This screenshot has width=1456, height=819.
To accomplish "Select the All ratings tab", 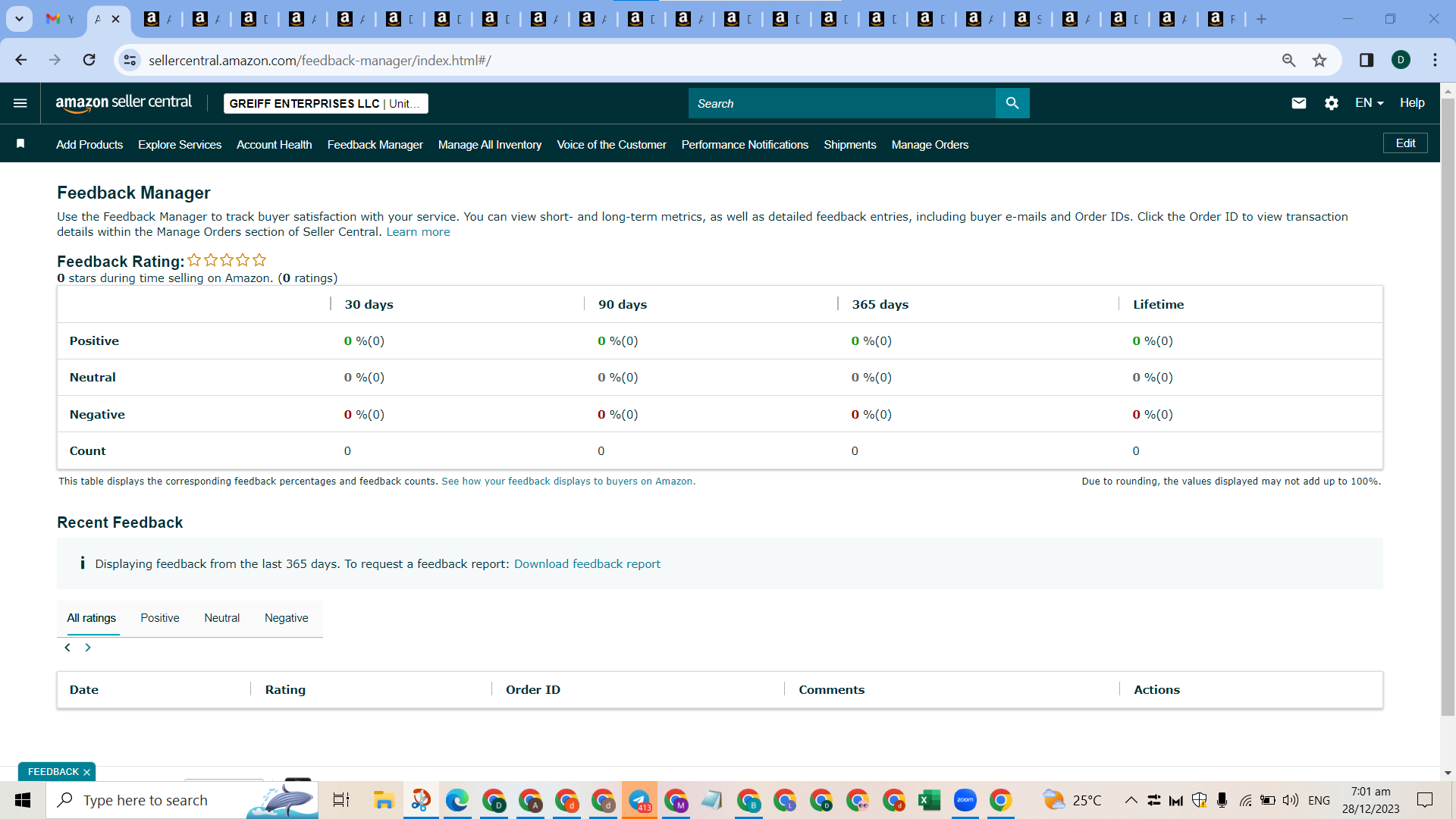I will [x=92, y=618].
